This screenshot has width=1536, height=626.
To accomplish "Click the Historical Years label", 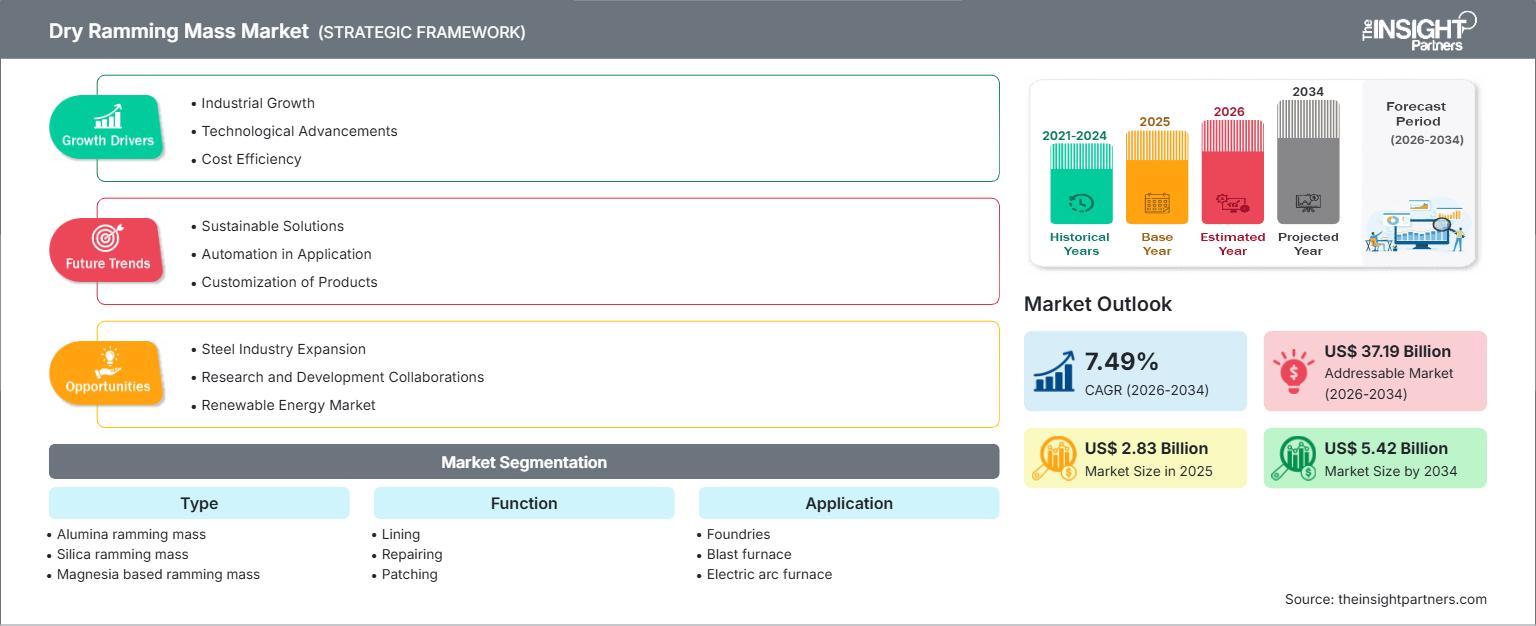I will click(1080, 244).
